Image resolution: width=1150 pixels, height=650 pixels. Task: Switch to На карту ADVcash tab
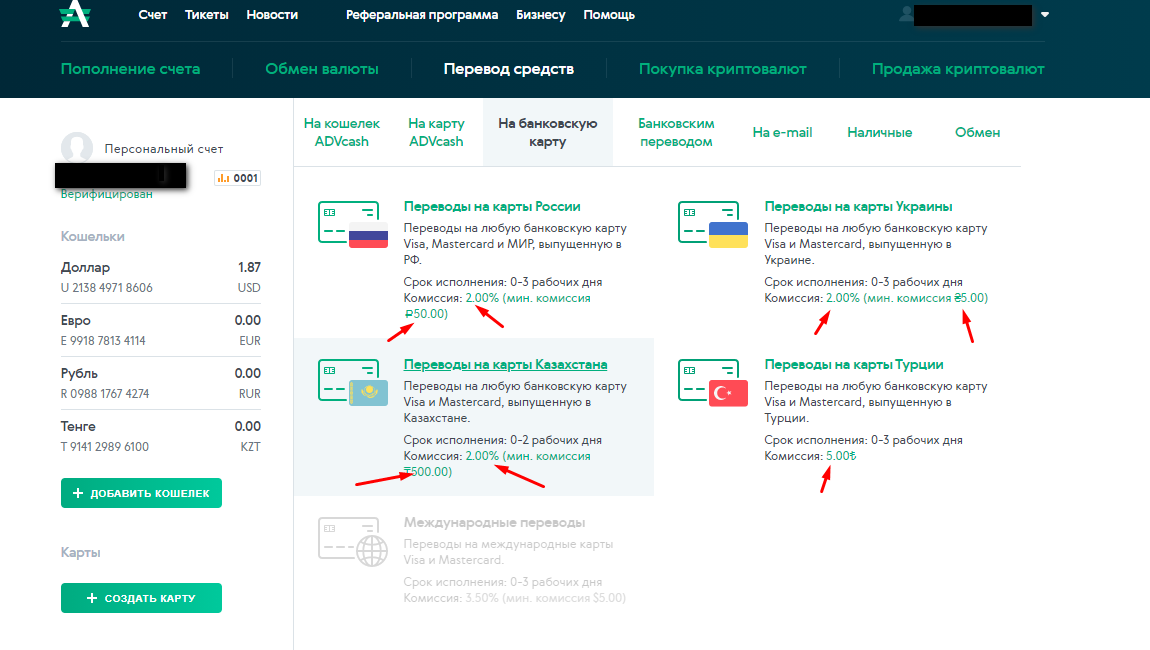pos(436,133)
